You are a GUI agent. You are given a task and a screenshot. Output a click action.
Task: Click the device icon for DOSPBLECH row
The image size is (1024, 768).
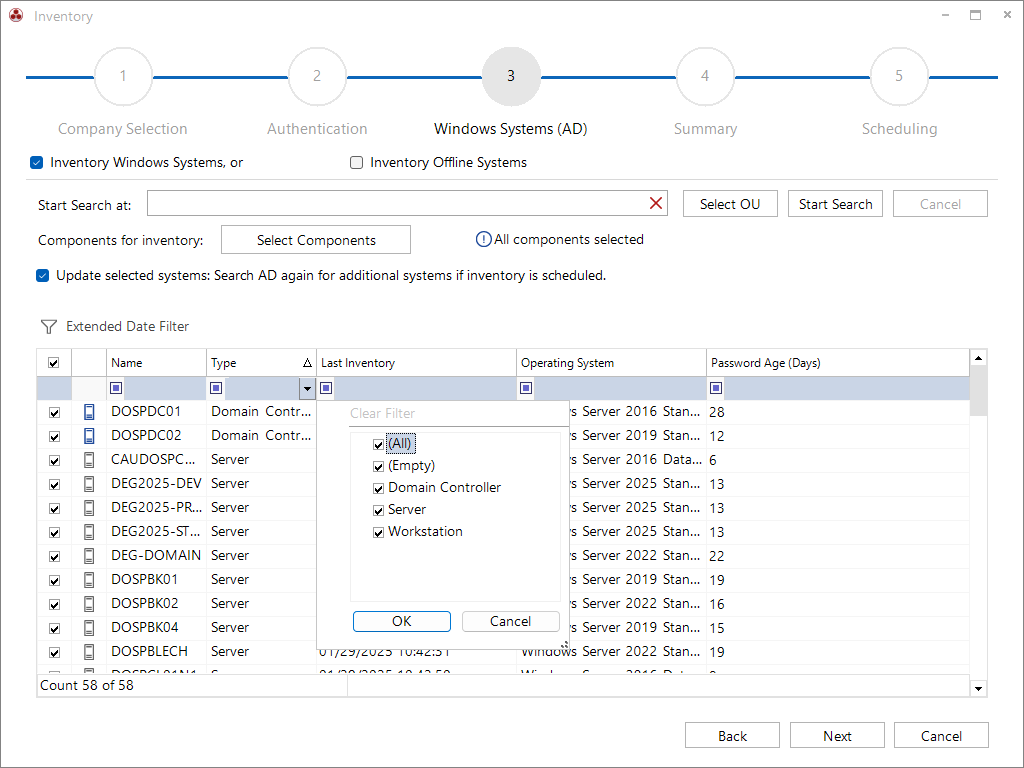[89, 652]
